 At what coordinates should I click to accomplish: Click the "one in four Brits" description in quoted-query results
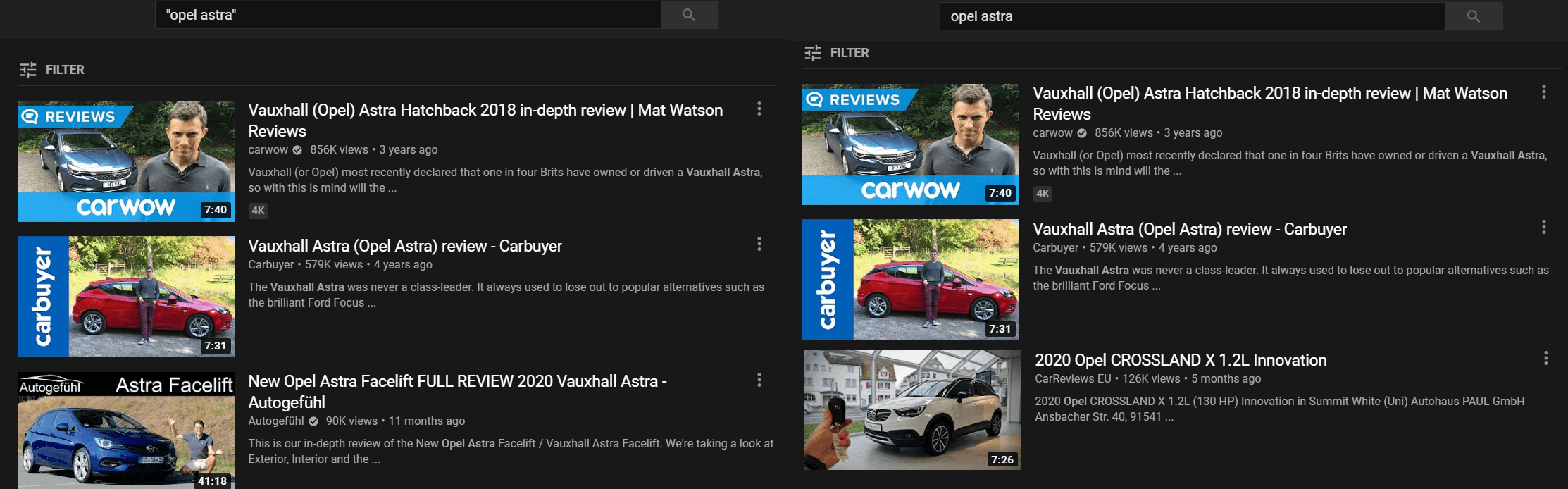click(x=506, y=180)
